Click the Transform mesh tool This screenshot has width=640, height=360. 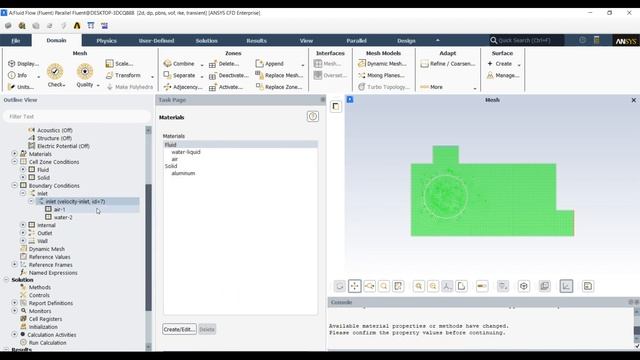point(123,75)
